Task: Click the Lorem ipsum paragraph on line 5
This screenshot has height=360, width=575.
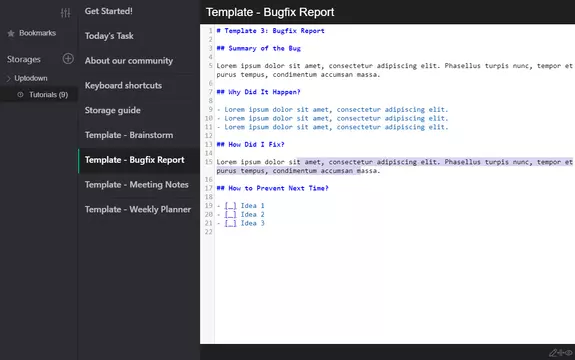Action: (395, 70)
